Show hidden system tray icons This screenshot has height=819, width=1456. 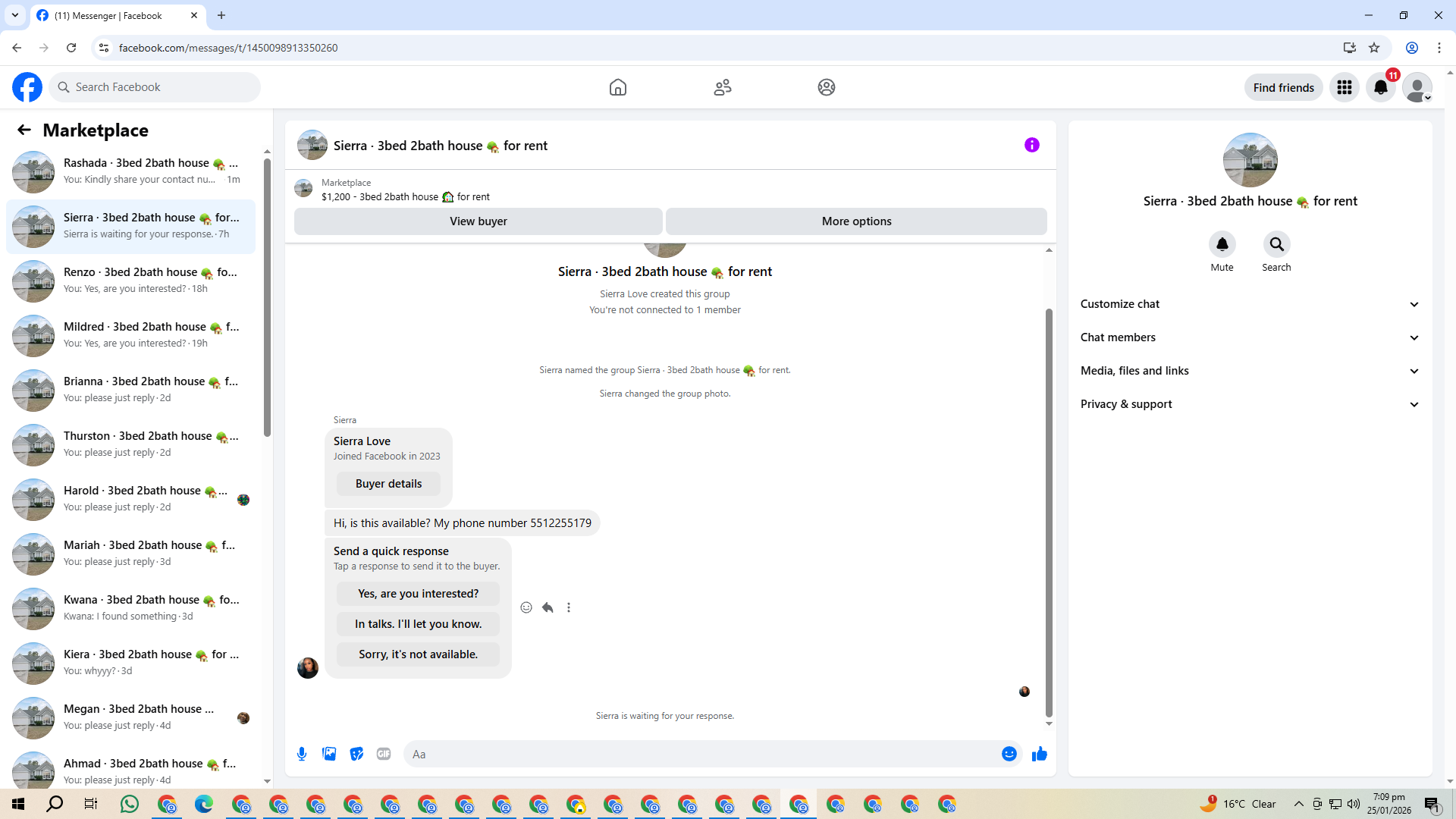tap(1298, 804)
